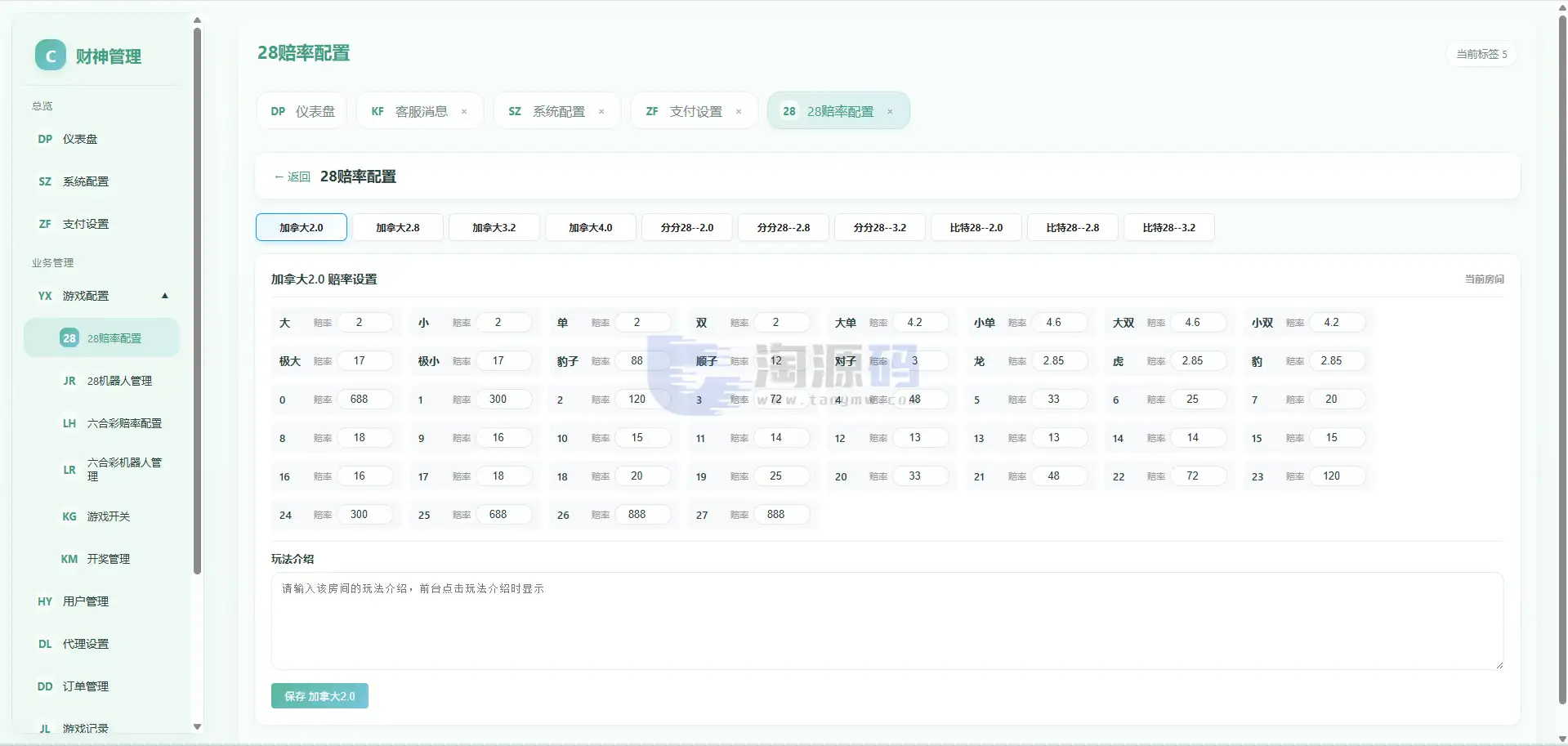The height and width of the screenshot is (746, 1568).
Task: Open 系统配置 in the sidebar
Action: 101,181
